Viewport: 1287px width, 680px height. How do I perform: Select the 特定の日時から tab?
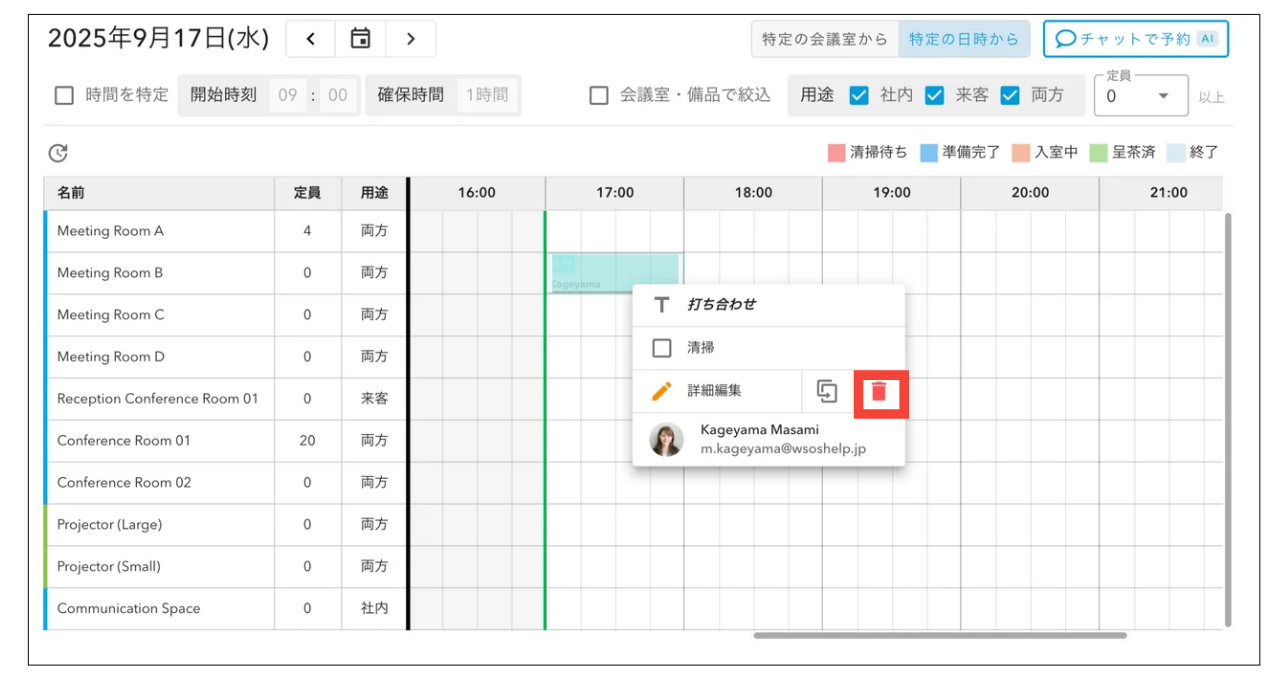click(964, 39)
